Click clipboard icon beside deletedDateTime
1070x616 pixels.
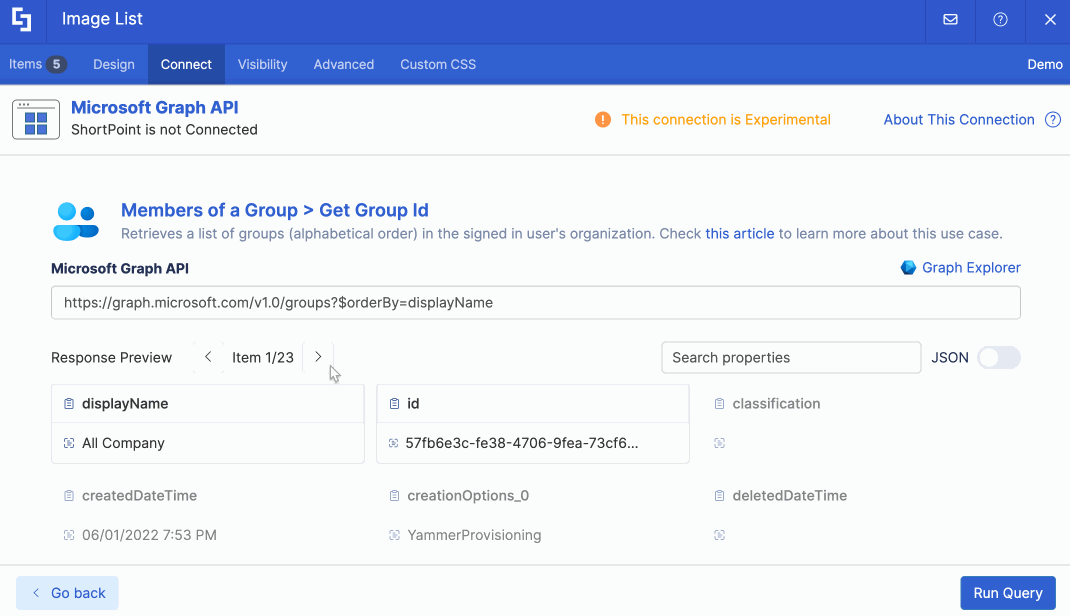(719, 496)
